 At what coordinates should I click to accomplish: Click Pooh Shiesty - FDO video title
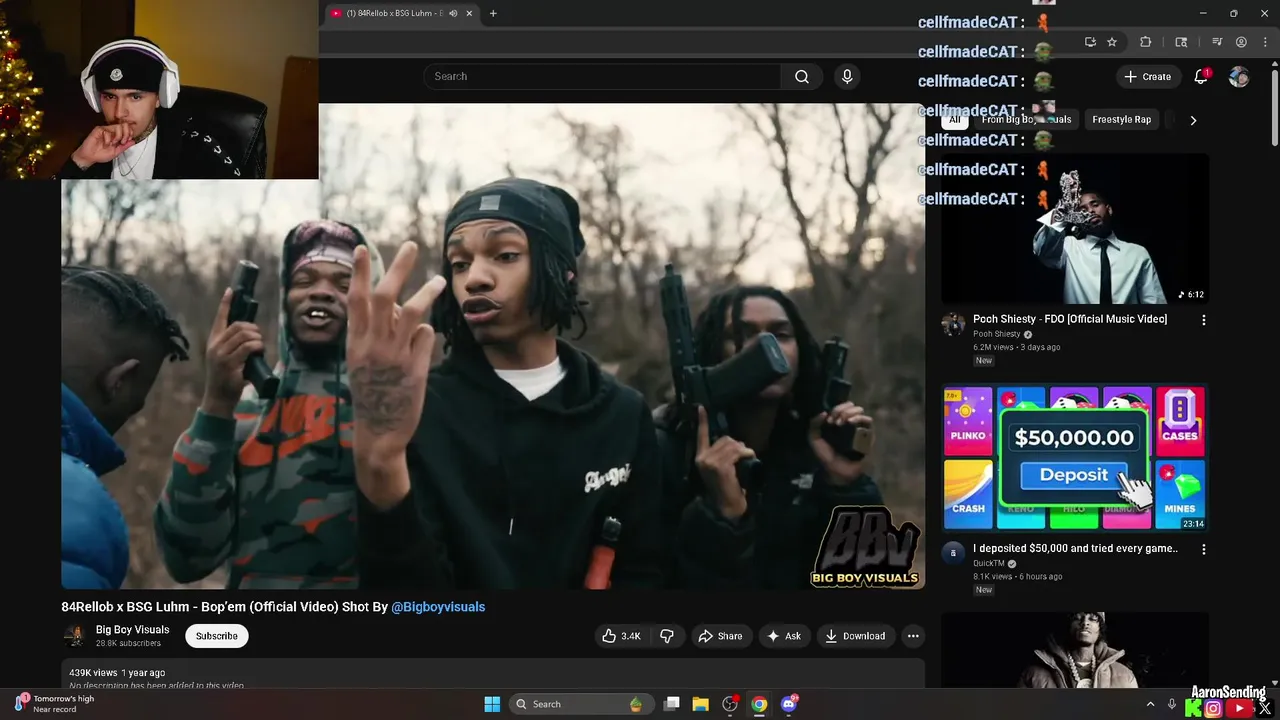[x=1070, y=319]
